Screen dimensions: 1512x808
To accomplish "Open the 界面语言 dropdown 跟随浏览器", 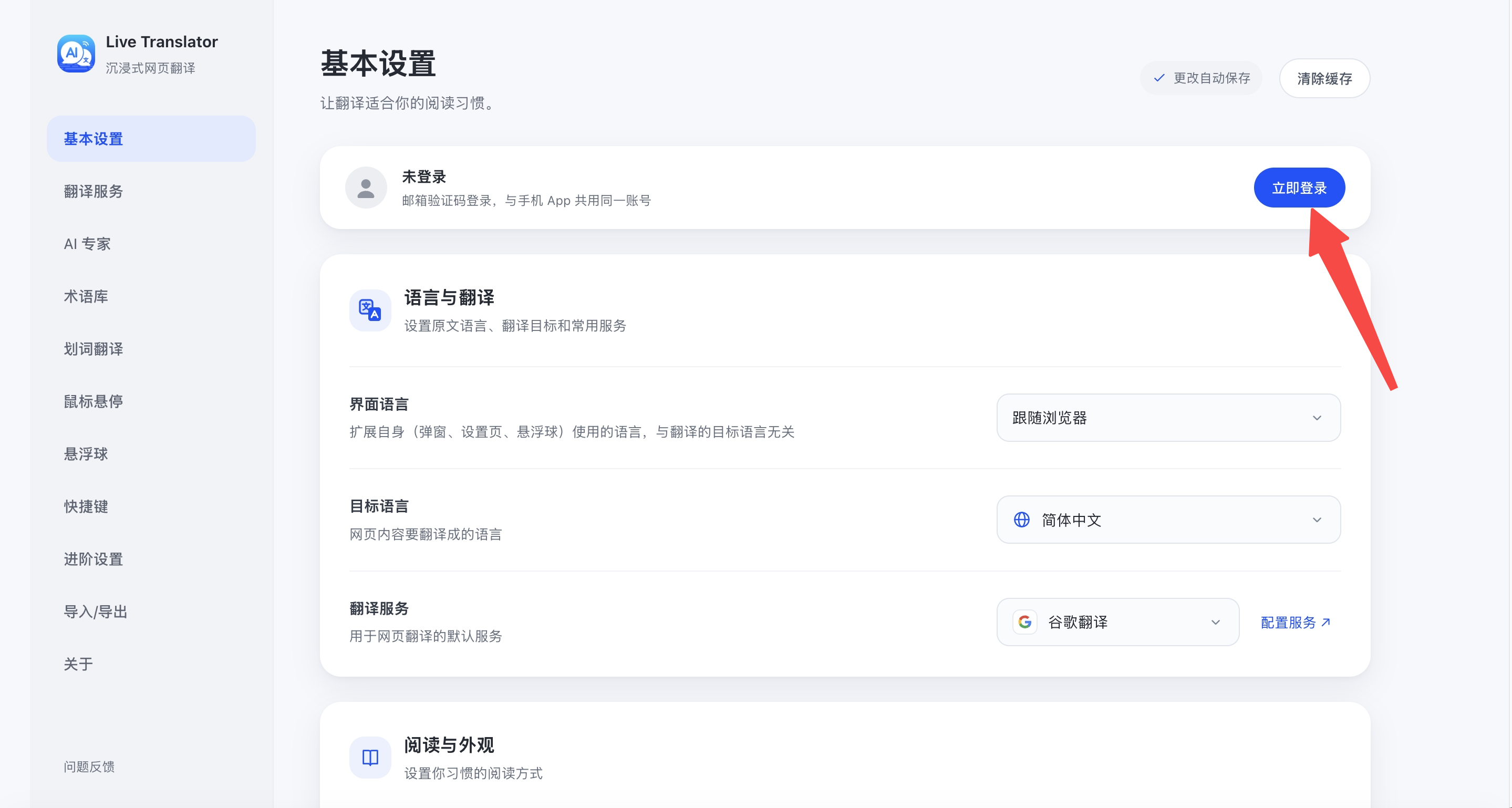I will point(1168,418).
